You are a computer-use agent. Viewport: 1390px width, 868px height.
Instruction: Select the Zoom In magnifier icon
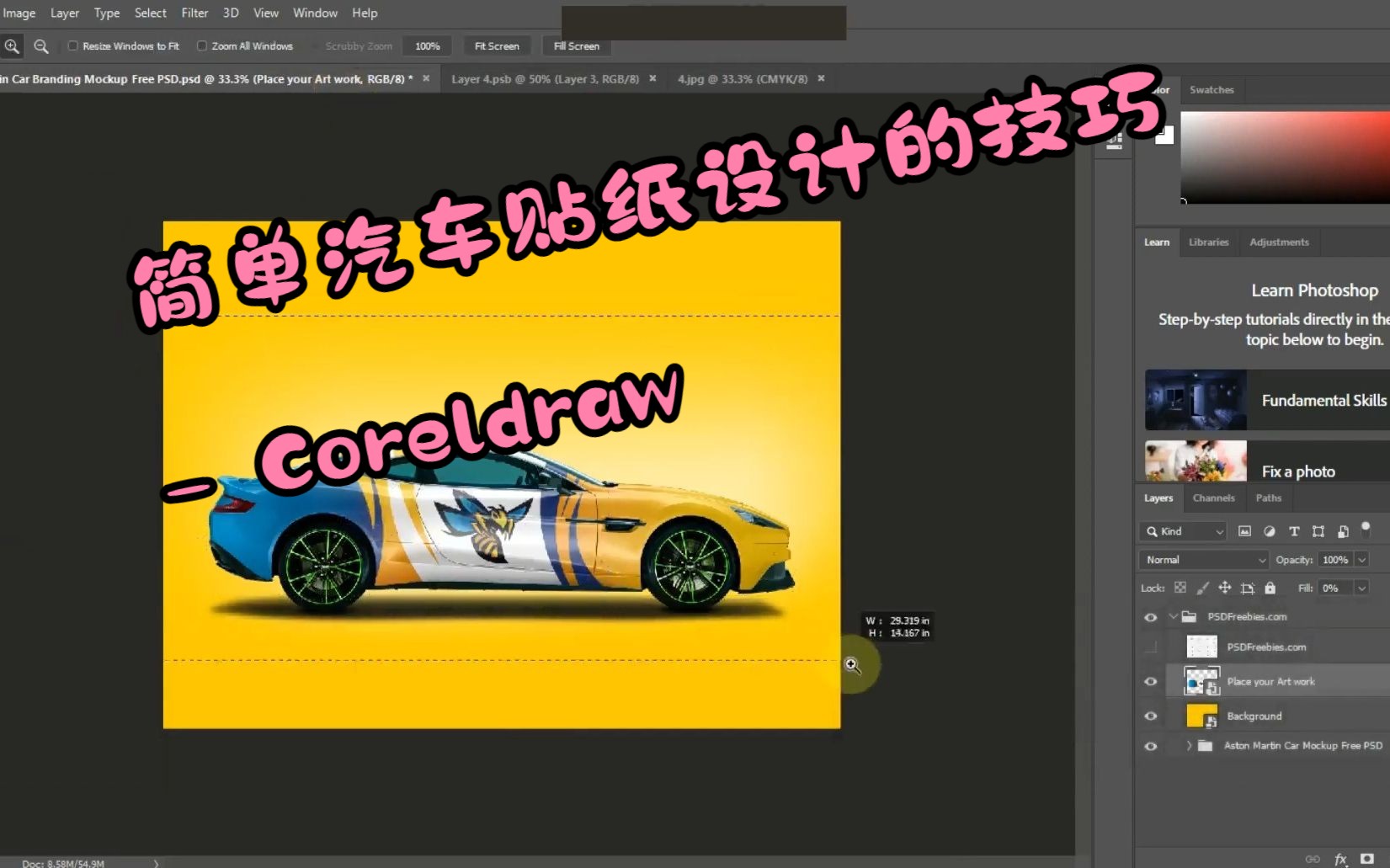(x=12, y=46)
